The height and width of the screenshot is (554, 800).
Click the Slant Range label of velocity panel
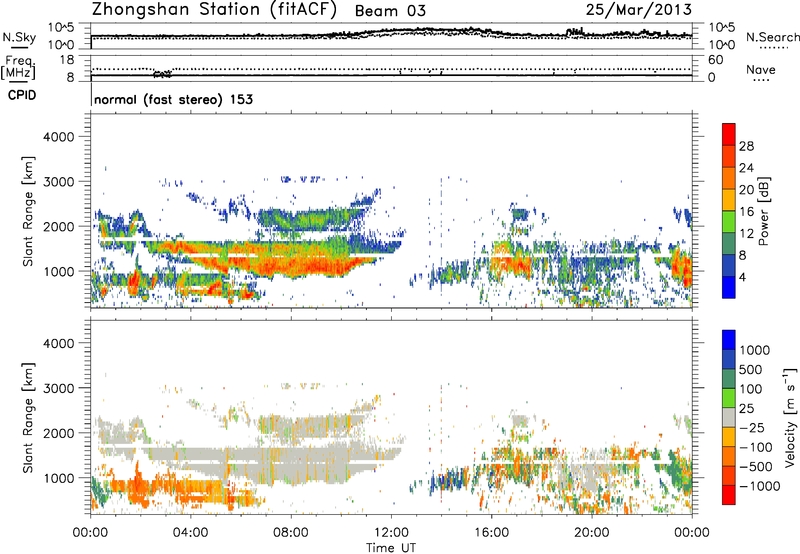point(28,417)
